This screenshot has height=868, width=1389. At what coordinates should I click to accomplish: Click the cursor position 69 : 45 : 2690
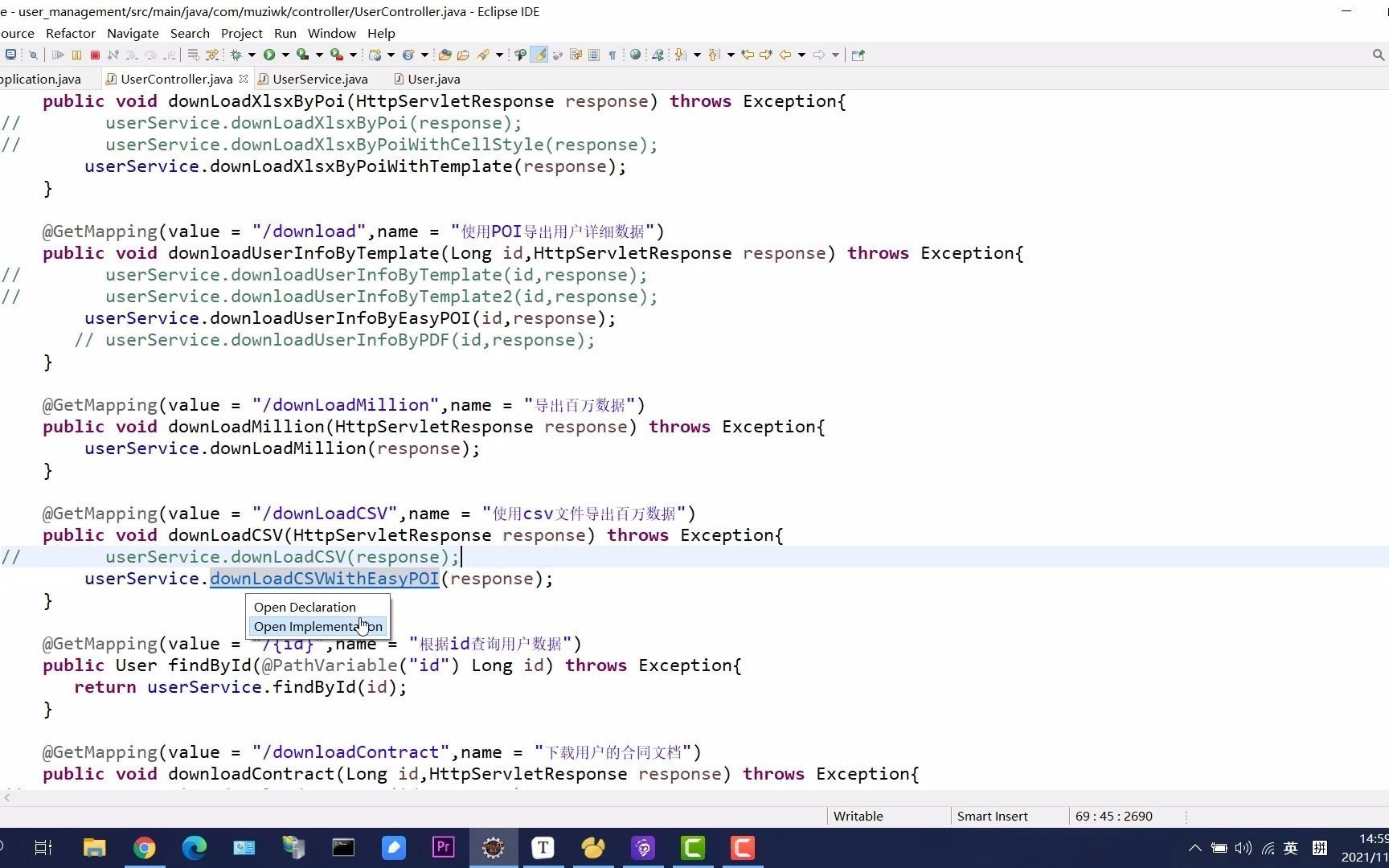(x=1113, y=816)
